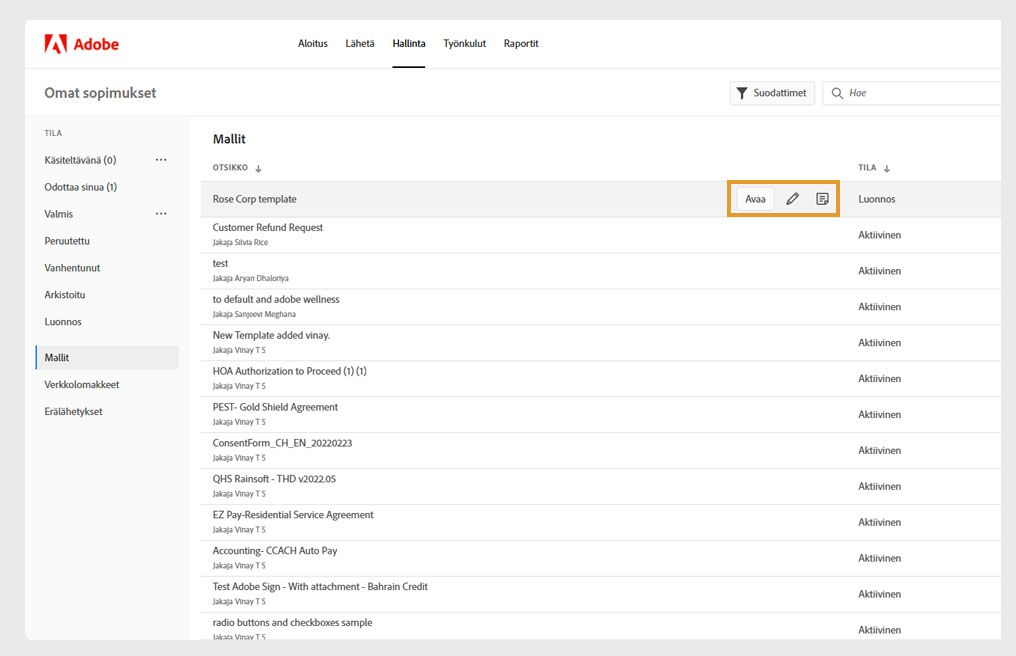Click the pencil edit icon for Rose Corp template
Image resolution: width=1016 pixels, height=656 pixels.
click(x=792, y=199)
